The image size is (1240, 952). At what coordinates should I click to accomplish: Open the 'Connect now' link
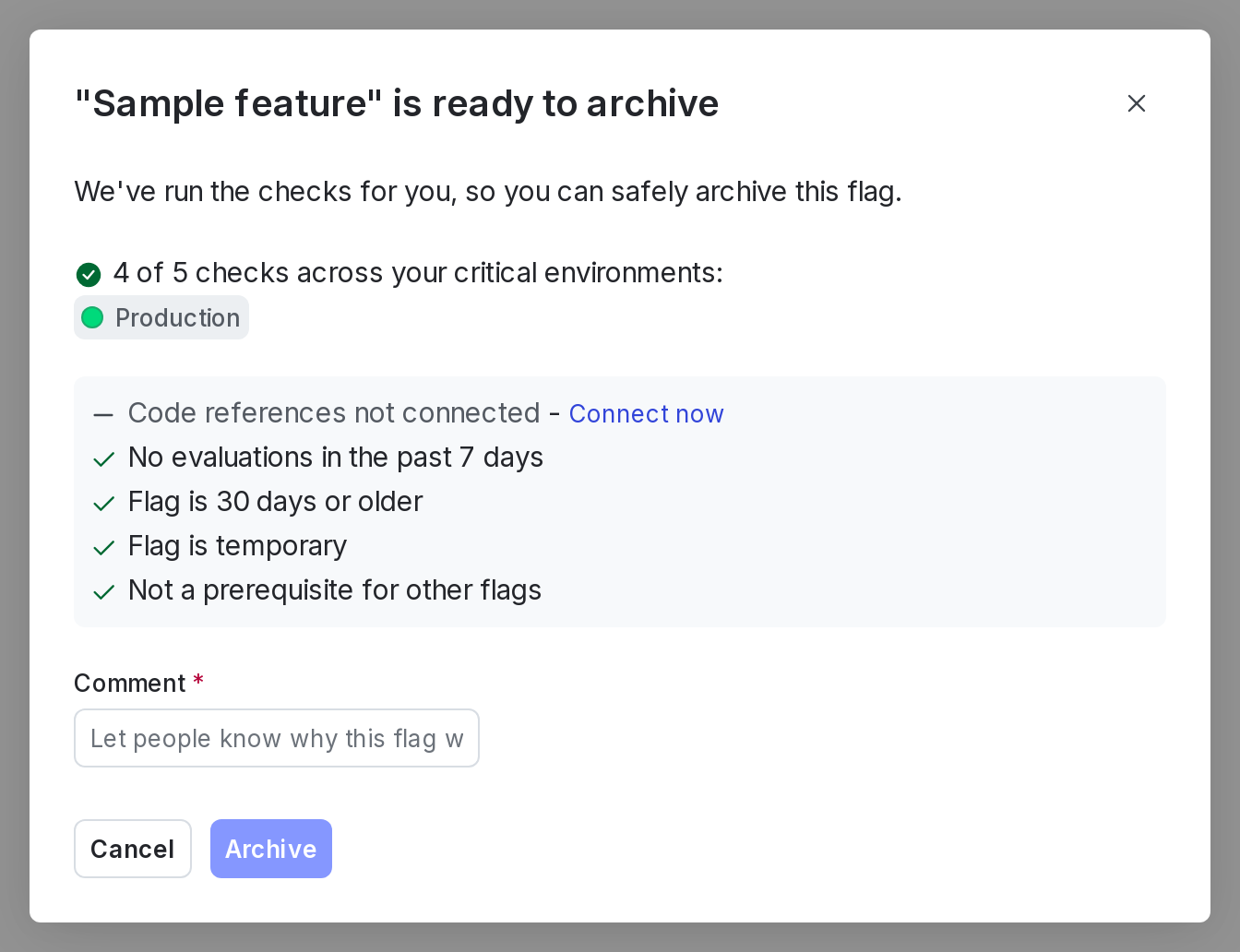(x=646, y=414)
